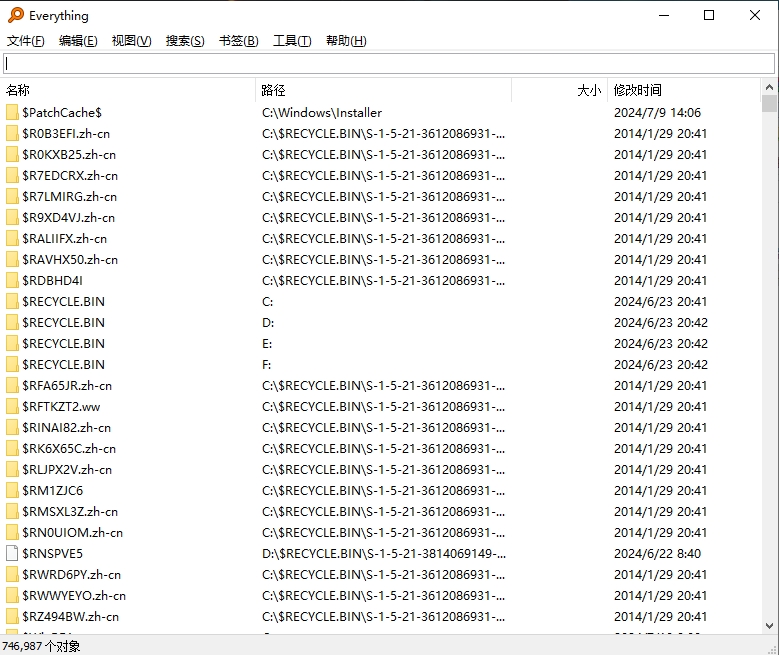
Task: Click folder icon of $RFA65JR.zh-cn
Action: pos(12,385)
